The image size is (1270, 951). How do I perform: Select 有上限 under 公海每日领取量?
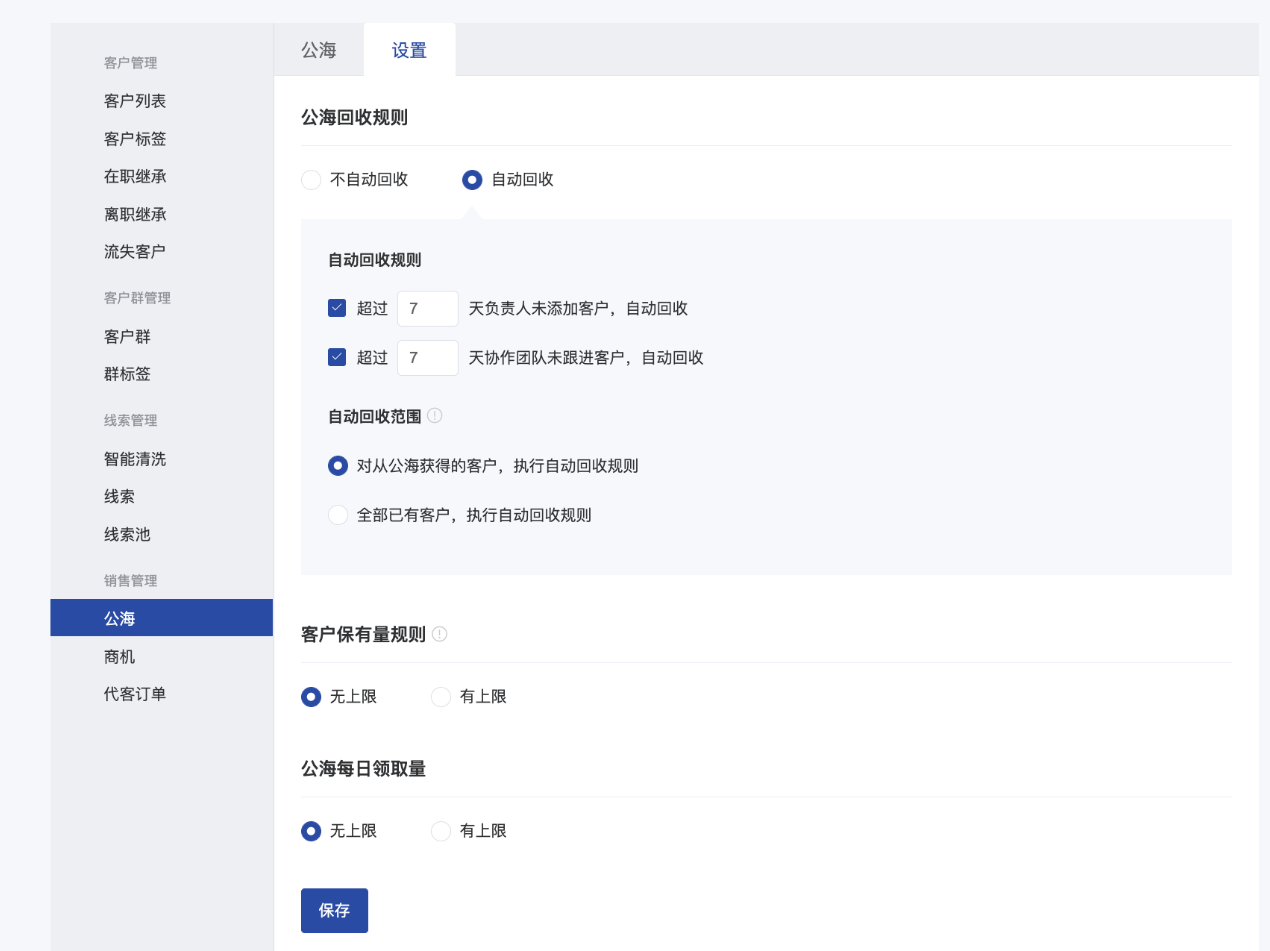tap(441, 831)
